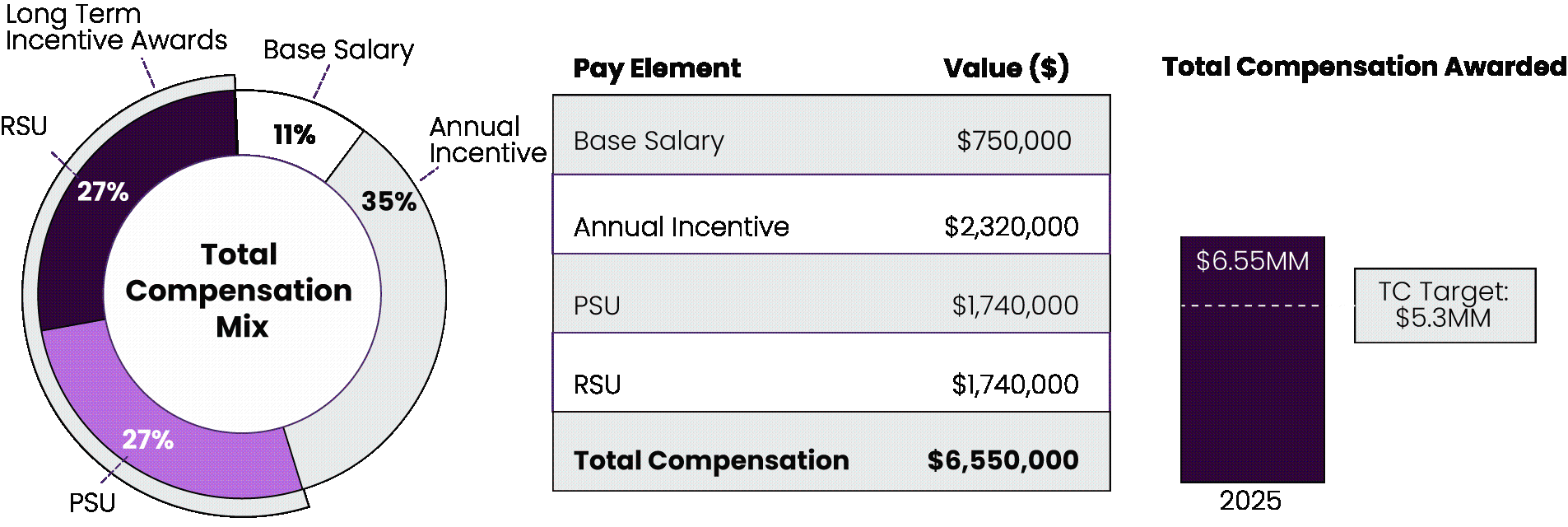
Task: Click the TC Target $5.3MM box
Action: pos(1445,305)
